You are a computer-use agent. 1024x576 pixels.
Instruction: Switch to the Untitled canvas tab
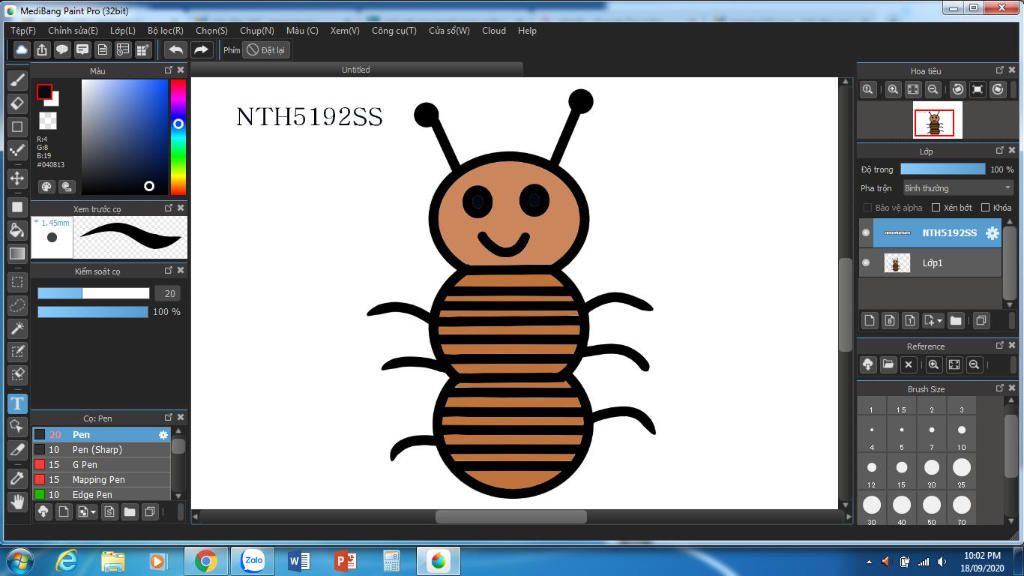pyautogui.click(x=356, y=70)
